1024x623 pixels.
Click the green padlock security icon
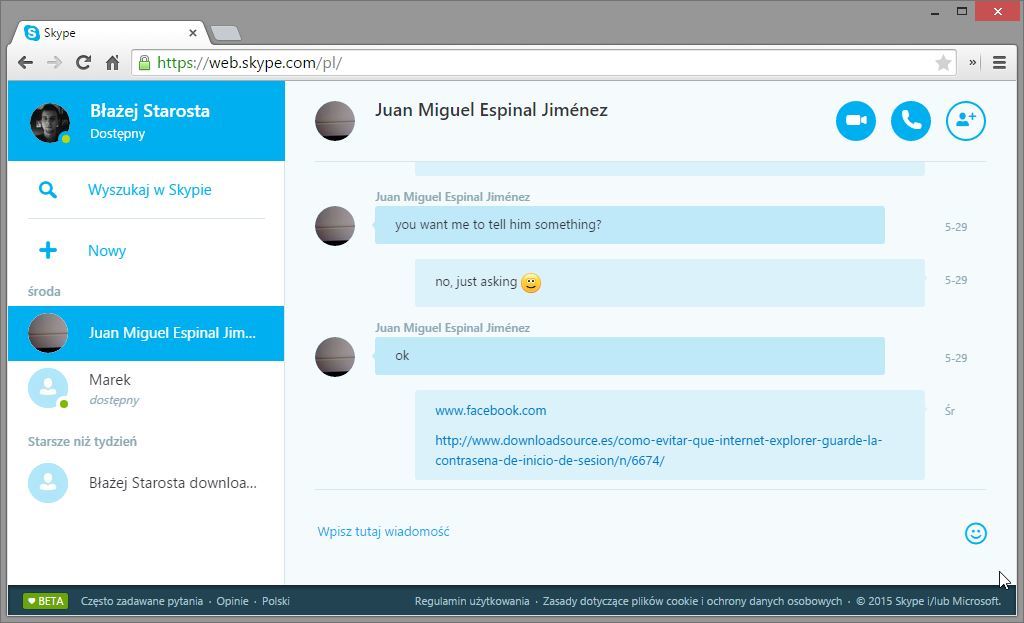coord(144,63)
